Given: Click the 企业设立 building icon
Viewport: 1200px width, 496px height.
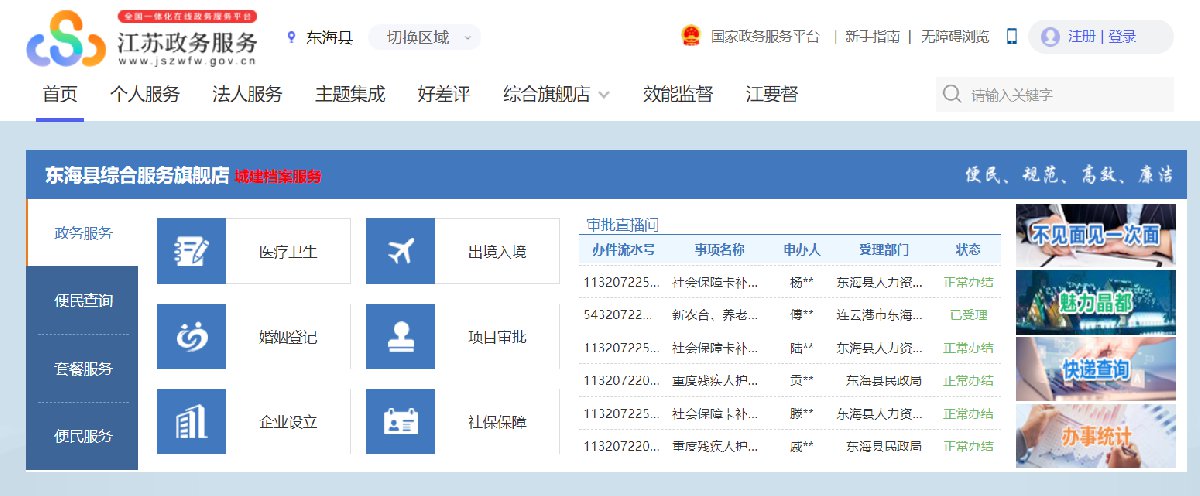Looking at the screenshot, I should pyautogui.click(x=192, y=422).
